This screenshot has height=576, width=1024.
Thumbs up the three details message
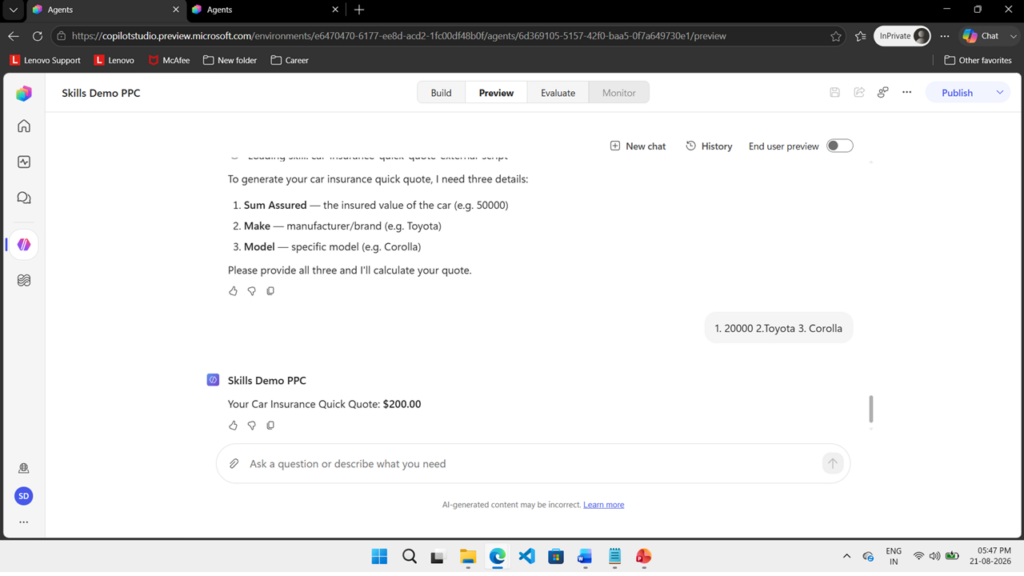pos(233,291)
